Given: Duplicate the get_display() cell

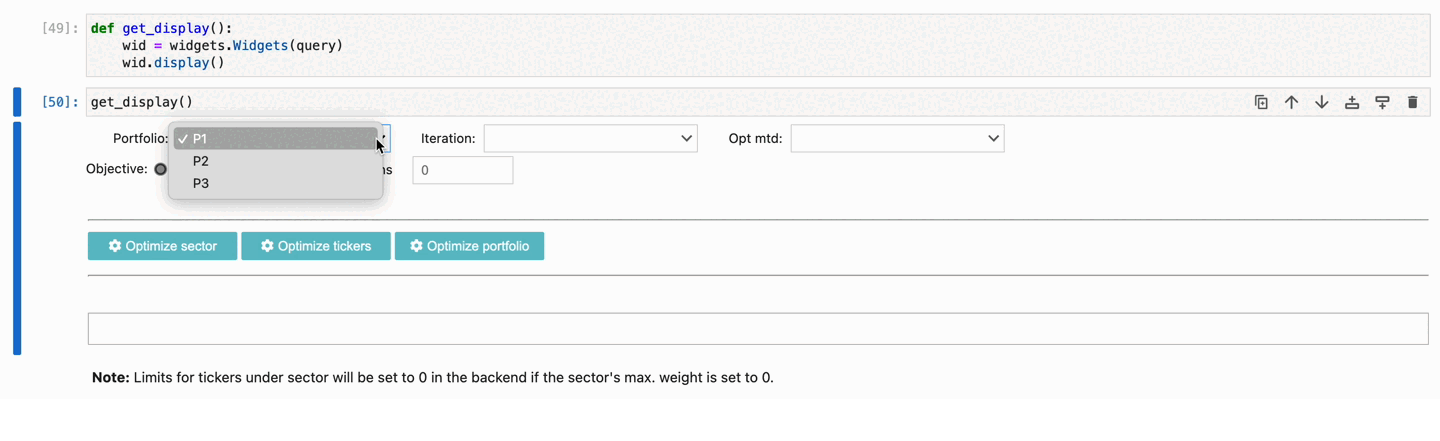Looking at the screenshot, I should 1261,102.
